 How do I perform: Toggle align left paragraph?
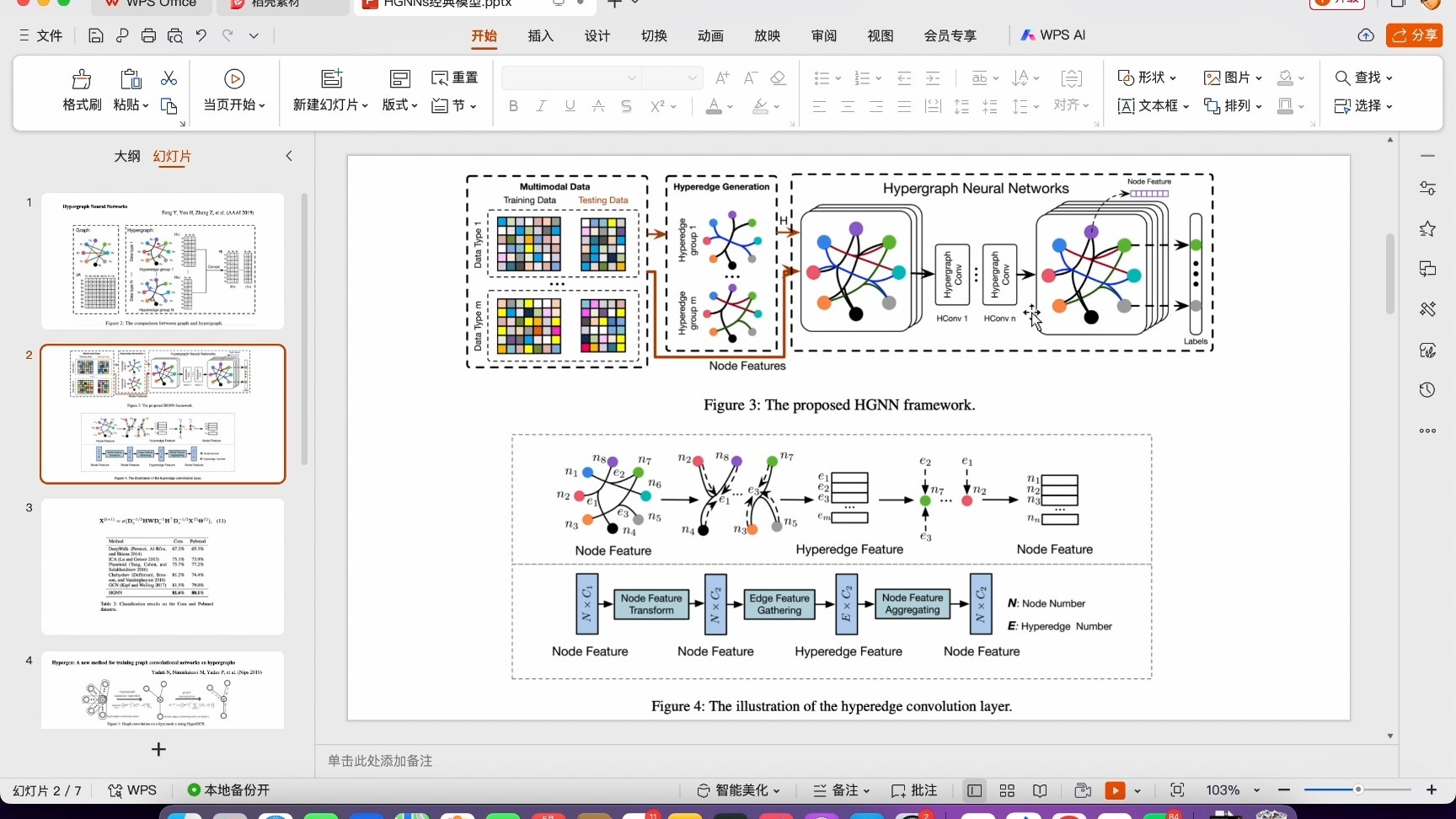(819, 106)
